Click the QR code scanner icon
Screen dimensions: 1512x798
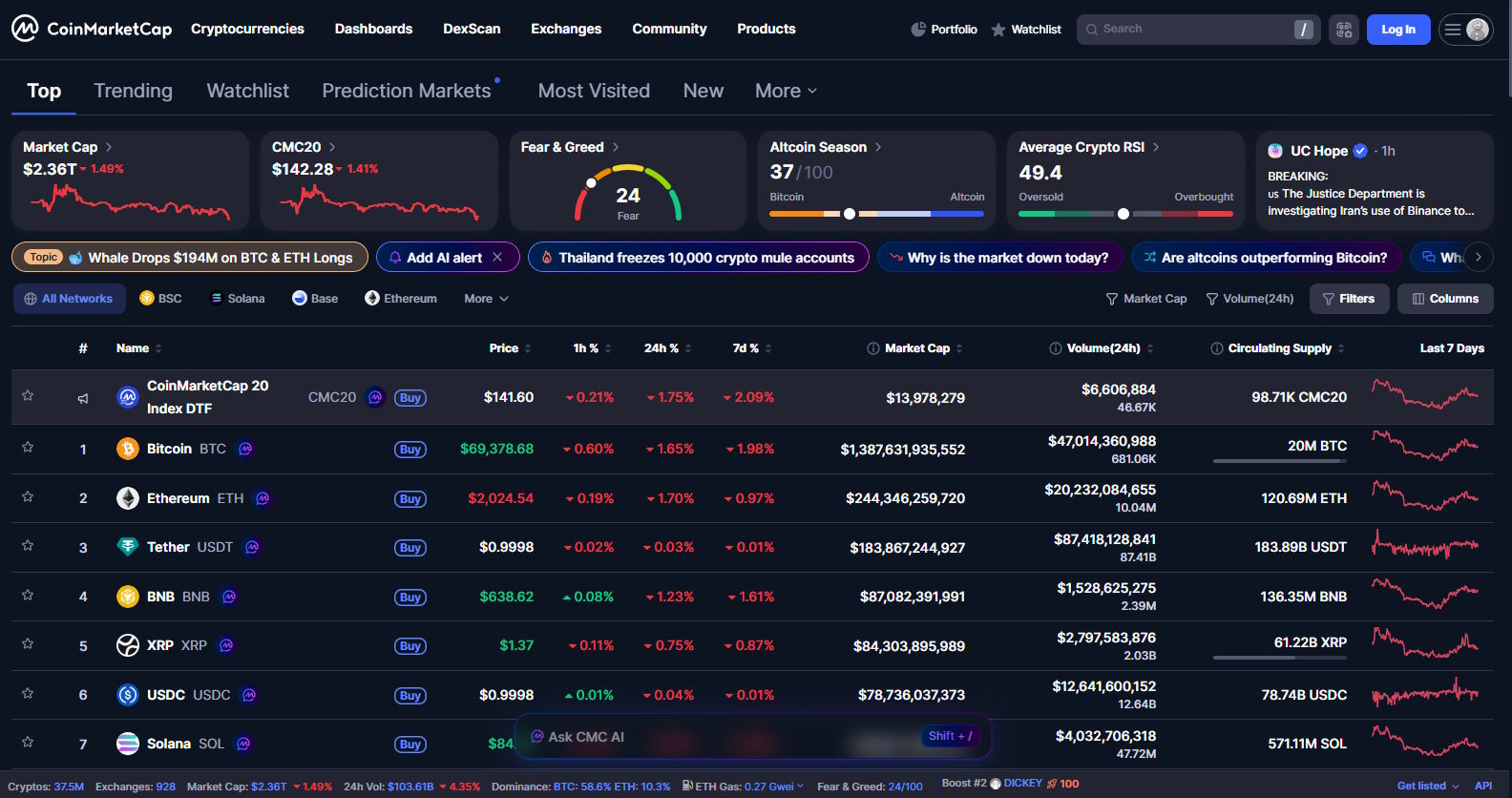coord(1344,30)
